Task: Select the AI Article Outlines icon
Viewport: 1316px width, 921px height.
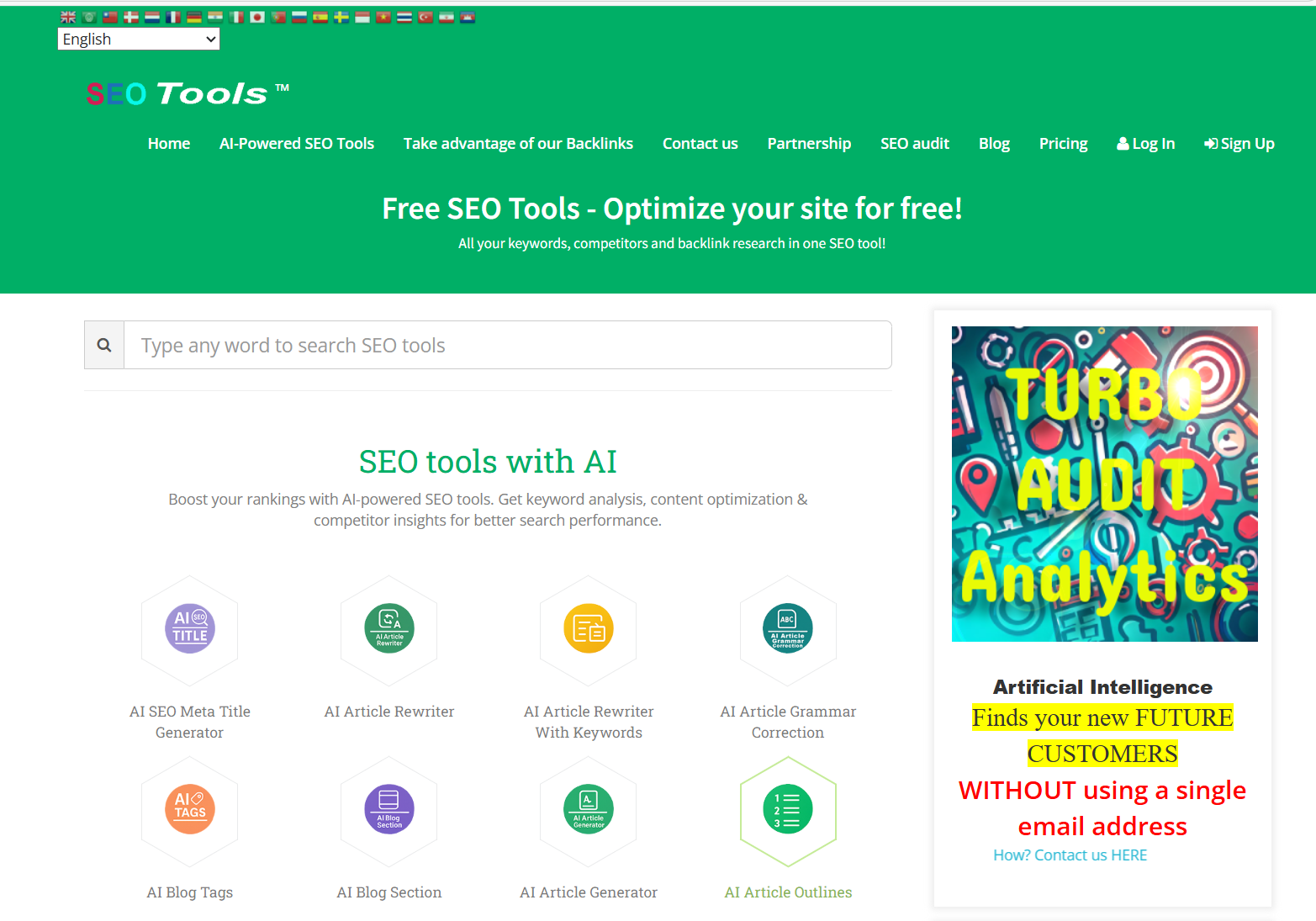Action: coord(788,809)
